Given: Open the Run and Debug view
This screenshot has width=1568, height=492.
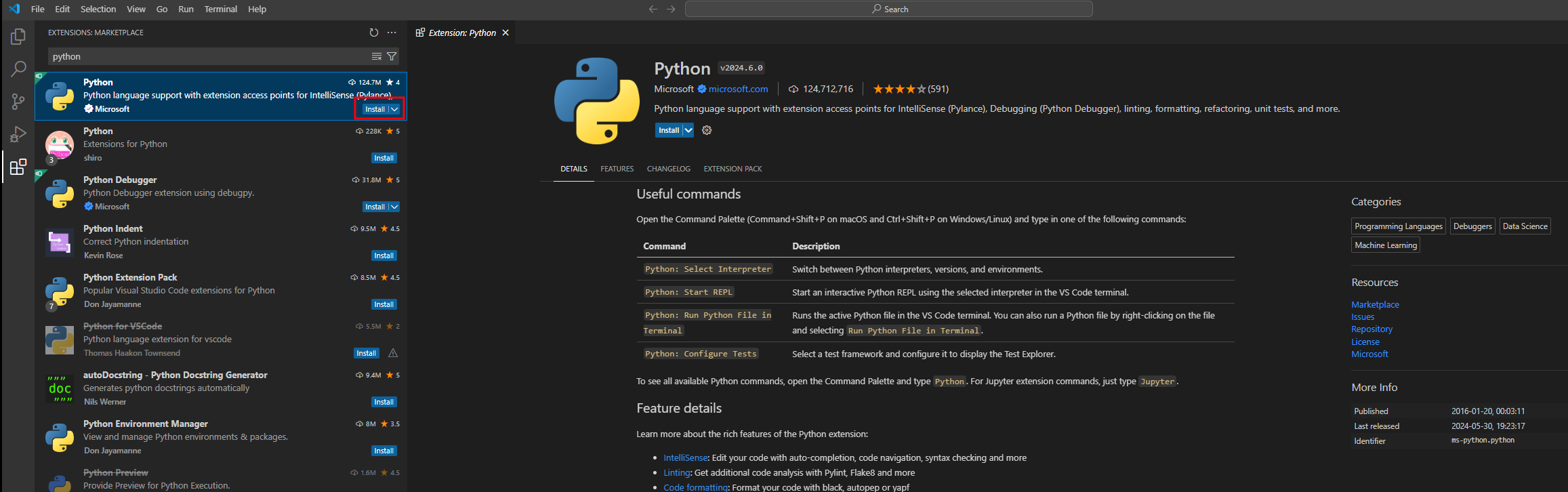Looking at the screenshot, I should (18, 134).
